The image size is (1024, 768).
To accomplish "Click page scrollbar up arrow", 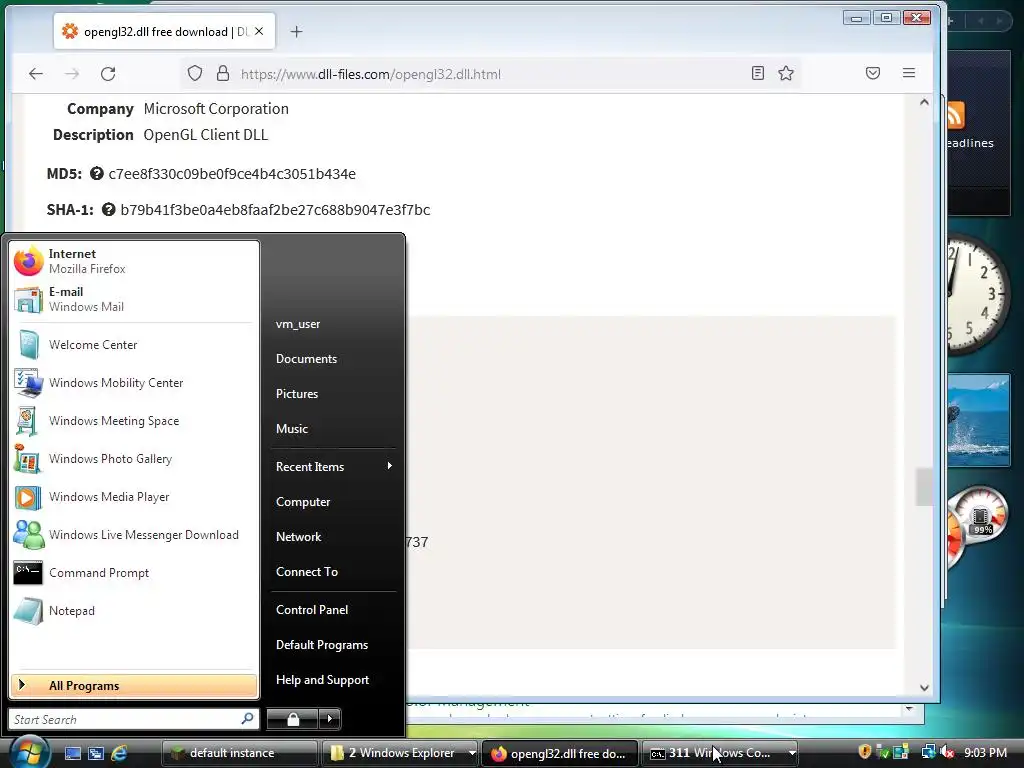I will 924,102.
